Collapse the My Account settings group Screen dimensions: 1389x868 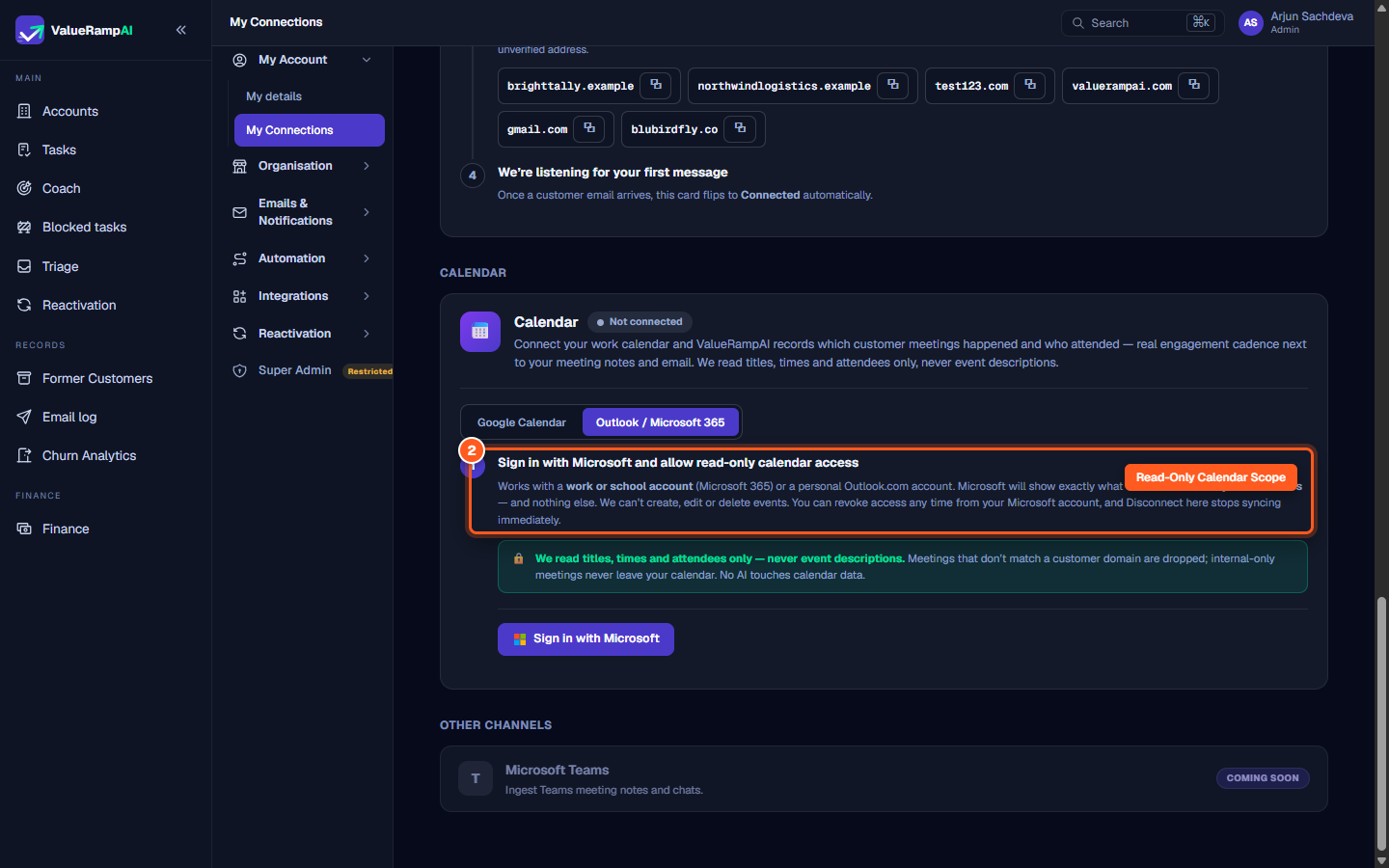[367, 60]
